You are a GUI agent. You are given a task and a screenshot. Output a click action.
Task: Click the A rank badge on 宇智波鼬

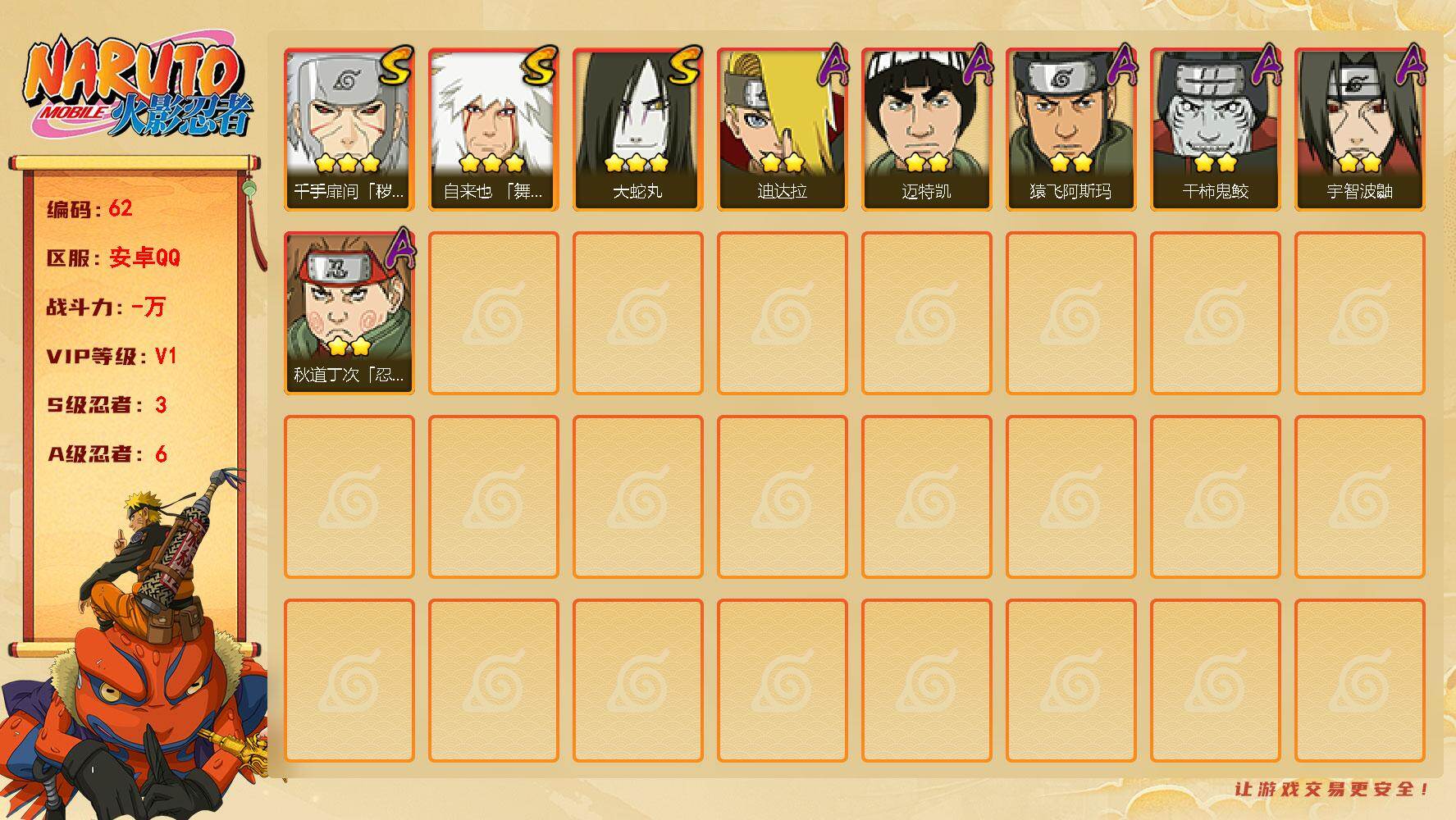tap(1409, 66)
